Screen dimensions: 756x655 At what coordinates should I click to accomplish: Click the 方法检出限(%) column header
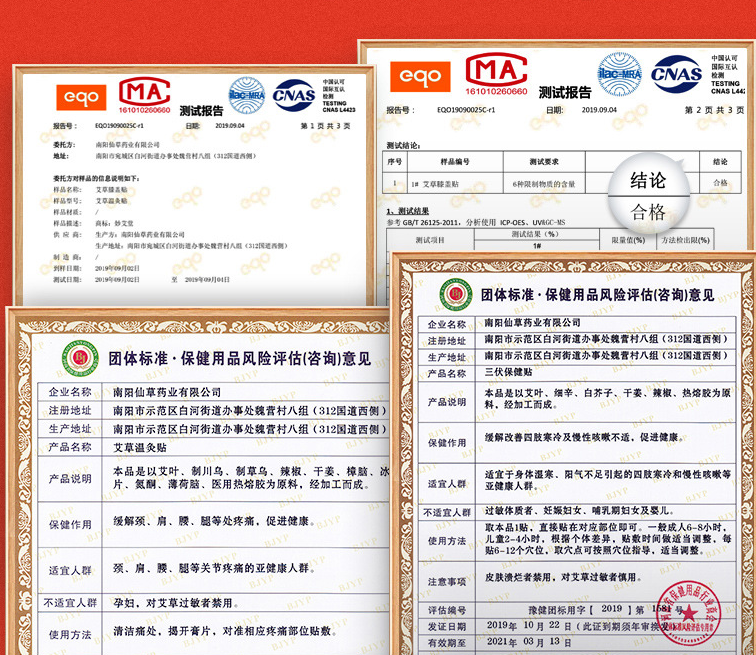(x=685, y=240)
